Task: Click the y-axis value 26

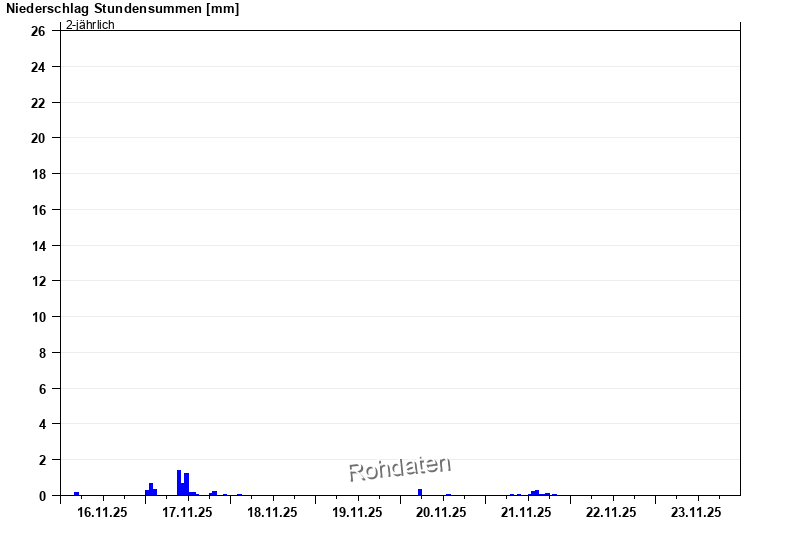Action: click(38, 31)
